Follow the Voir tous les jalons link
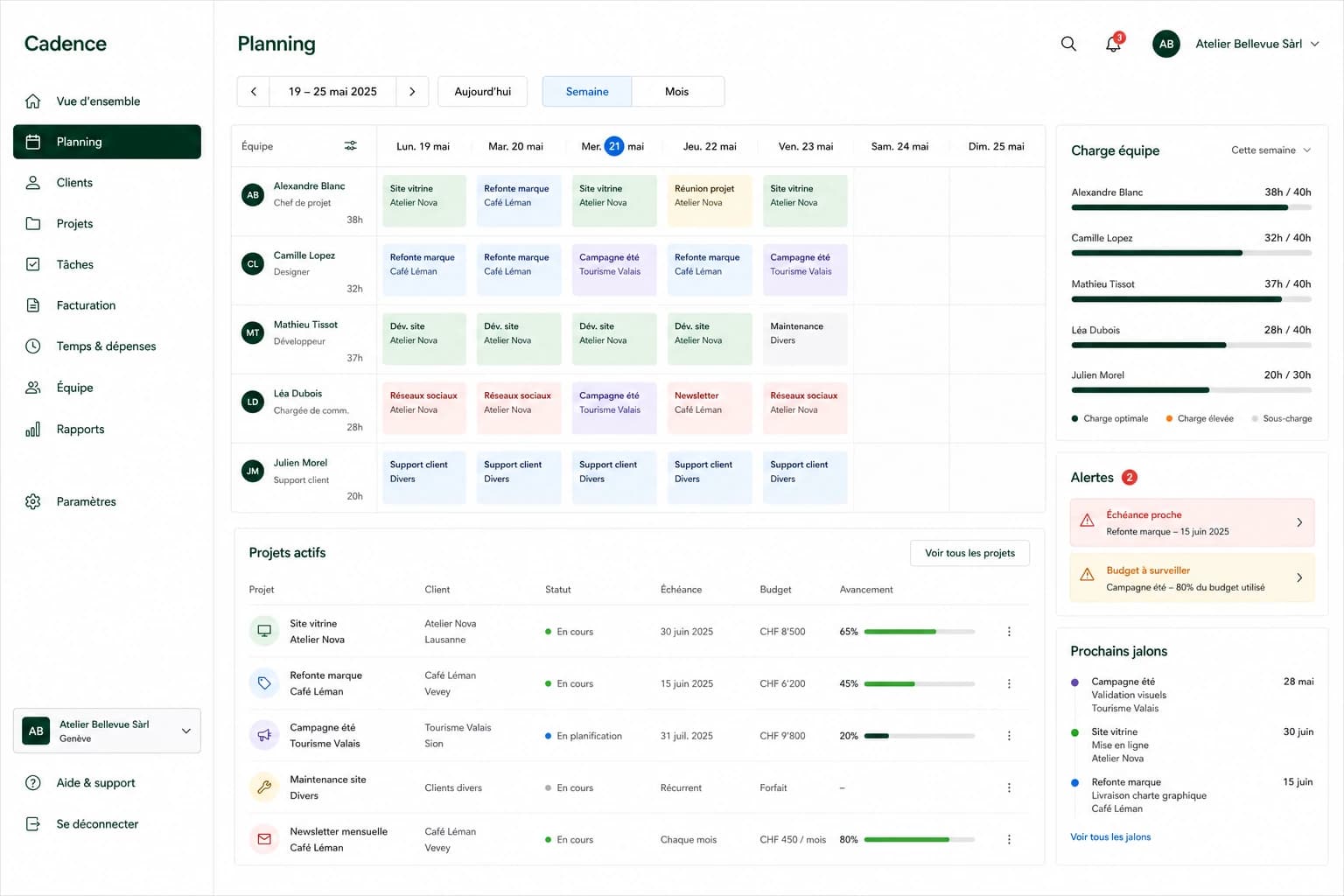This screenshot has width=1344, height=896. point(1110,837)
